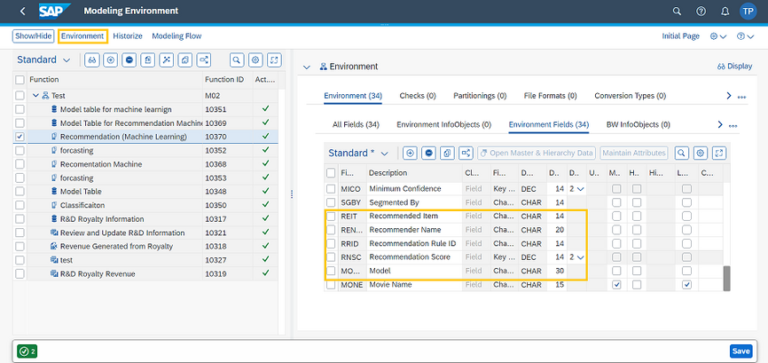The image size is (768, 363).
Task: Click the Environment toolbar button
Action: 83,36
